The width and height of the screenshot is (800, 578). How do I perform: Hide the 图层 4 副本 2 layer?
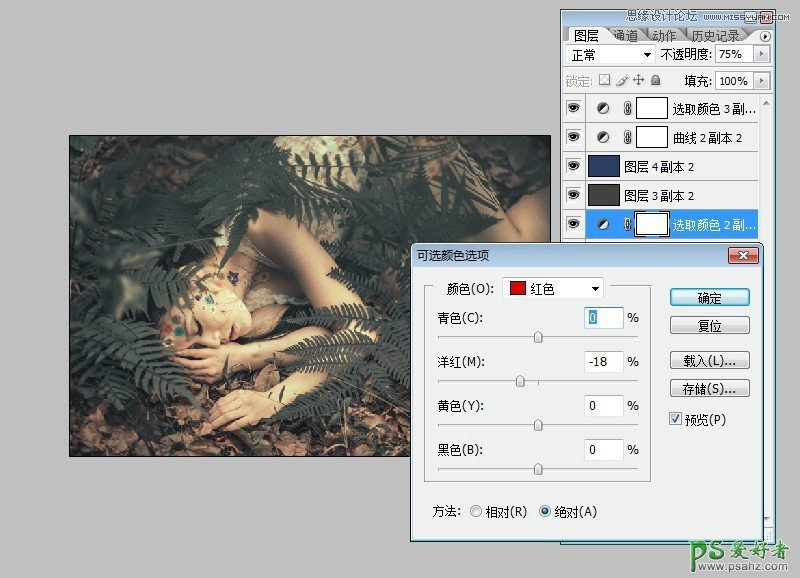(x=573, y=166)
